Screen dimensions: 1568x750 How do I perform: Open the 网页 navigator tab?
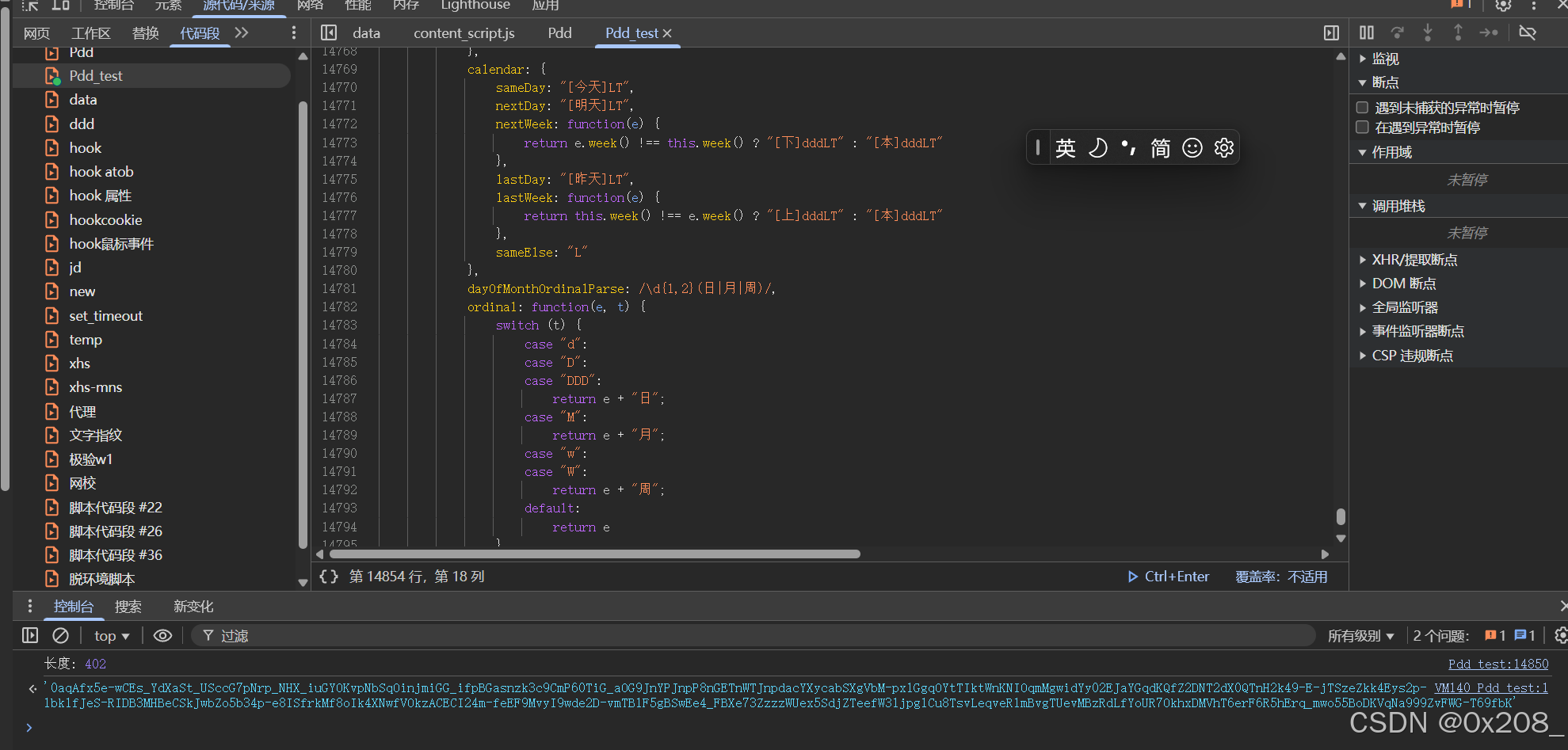[36, 33]
